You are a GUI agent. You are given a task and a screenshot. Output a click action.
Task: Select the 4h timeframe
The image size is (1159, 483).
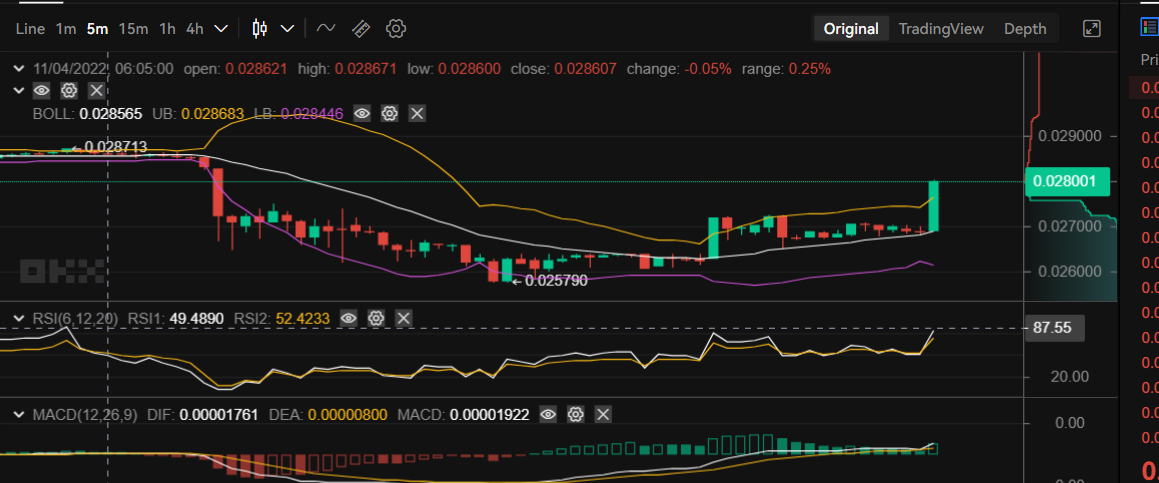[x=194, y=29]
